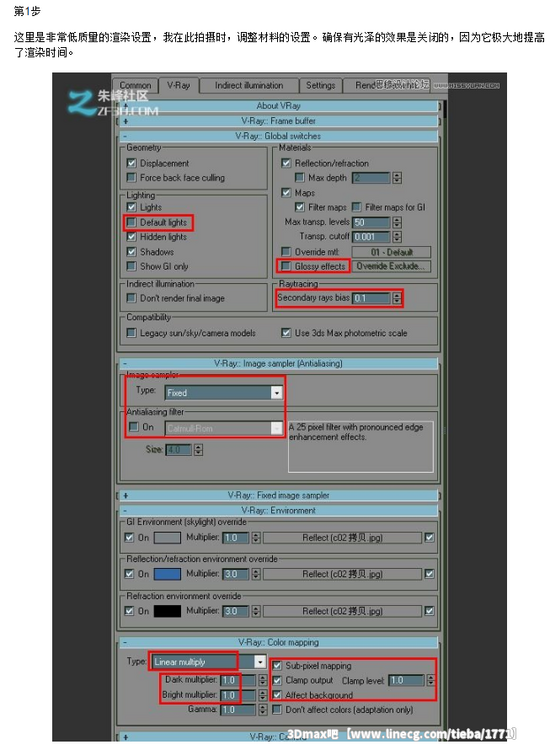The image size is (550, 750).
Task: Enable Force back face culling
Action: tap(132, 177)
